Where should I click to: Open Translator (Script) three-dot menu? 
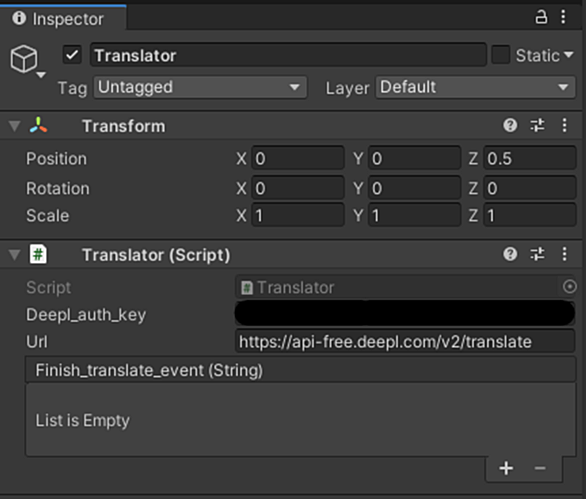[x=564, y=254]
